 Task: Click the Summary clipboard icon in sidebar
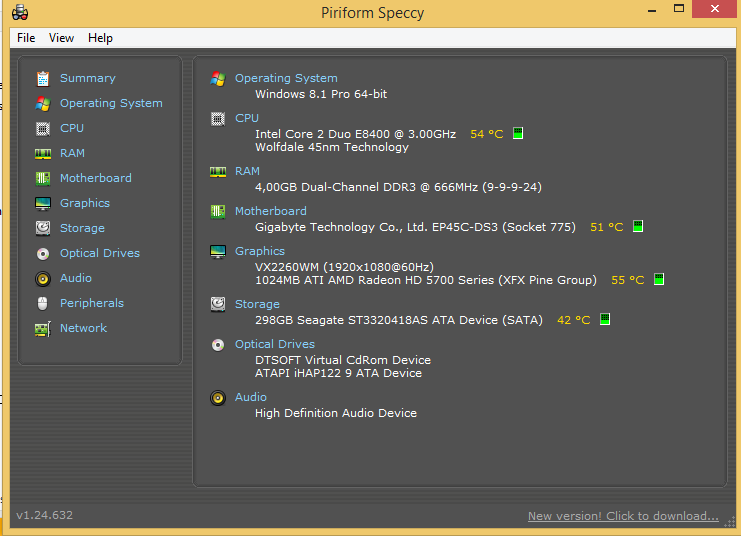point(43,78)
